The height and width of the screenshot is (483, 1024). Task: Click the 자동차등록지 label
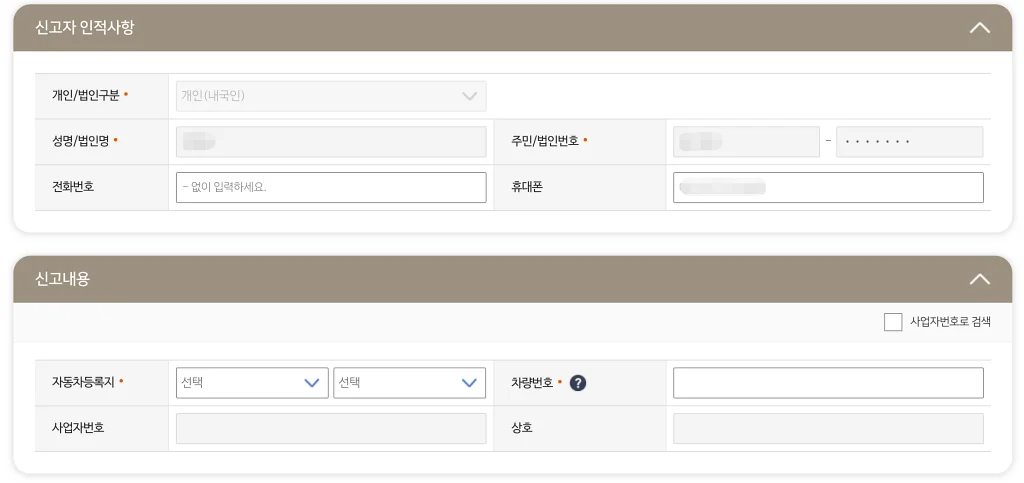point(83,382)
